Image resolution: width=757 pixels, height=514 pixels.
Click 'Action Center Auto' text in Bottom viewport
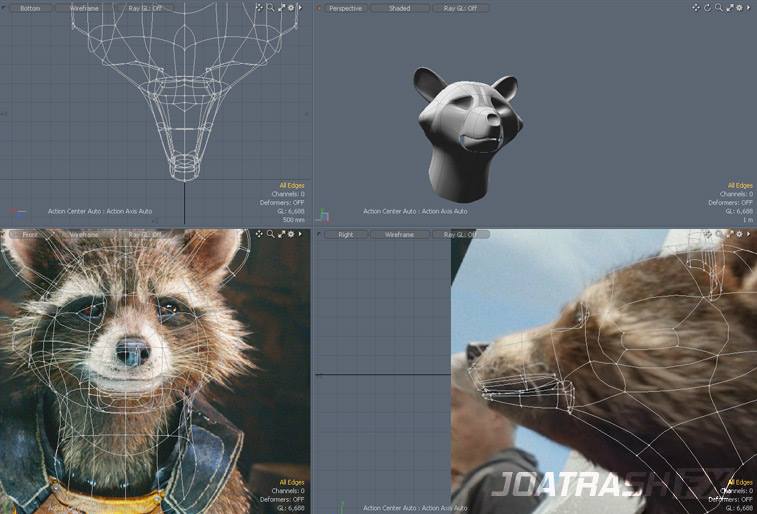pos(75,211)
